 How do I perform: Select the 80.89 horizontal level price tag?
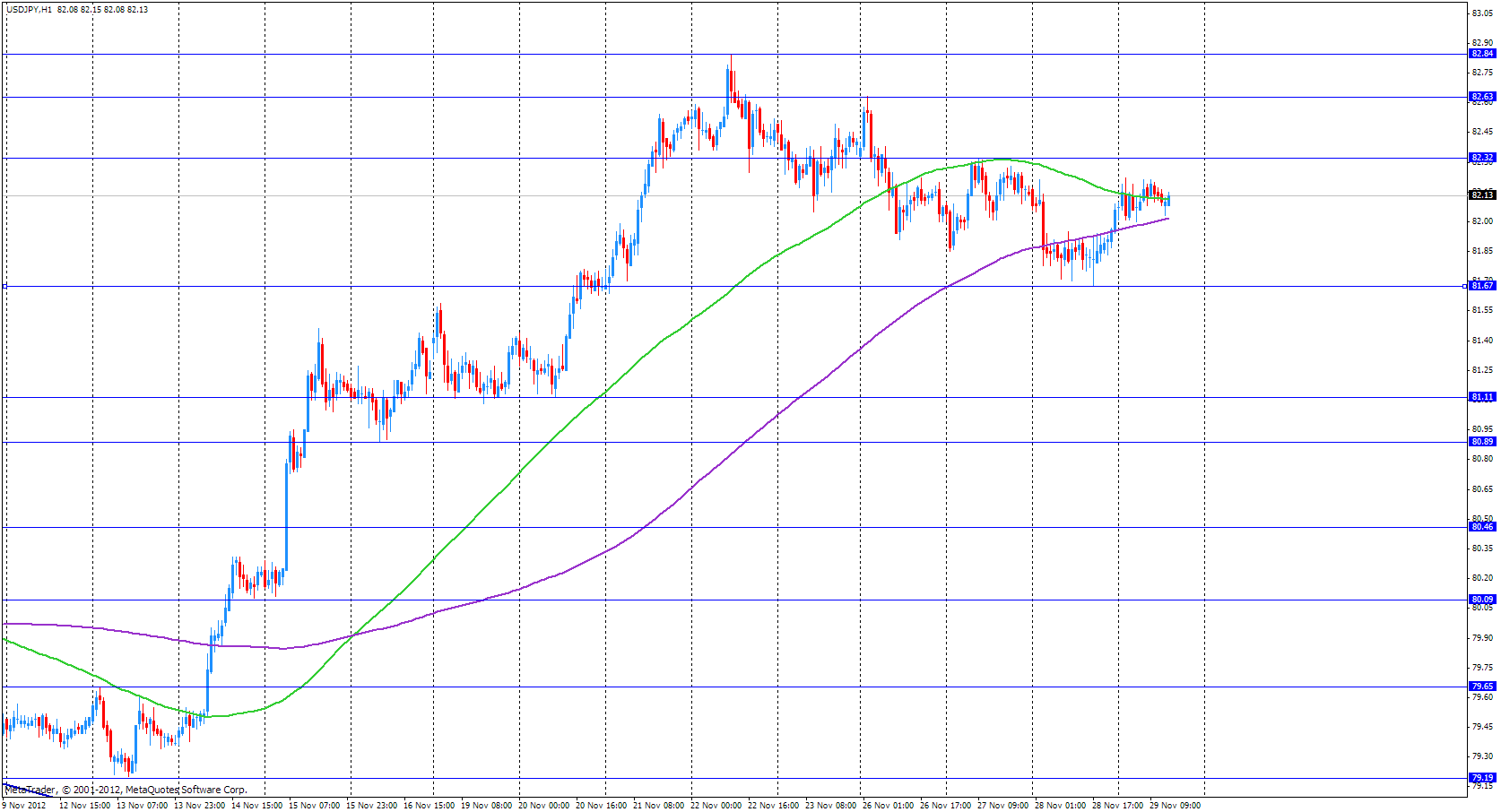point(1482,442)
